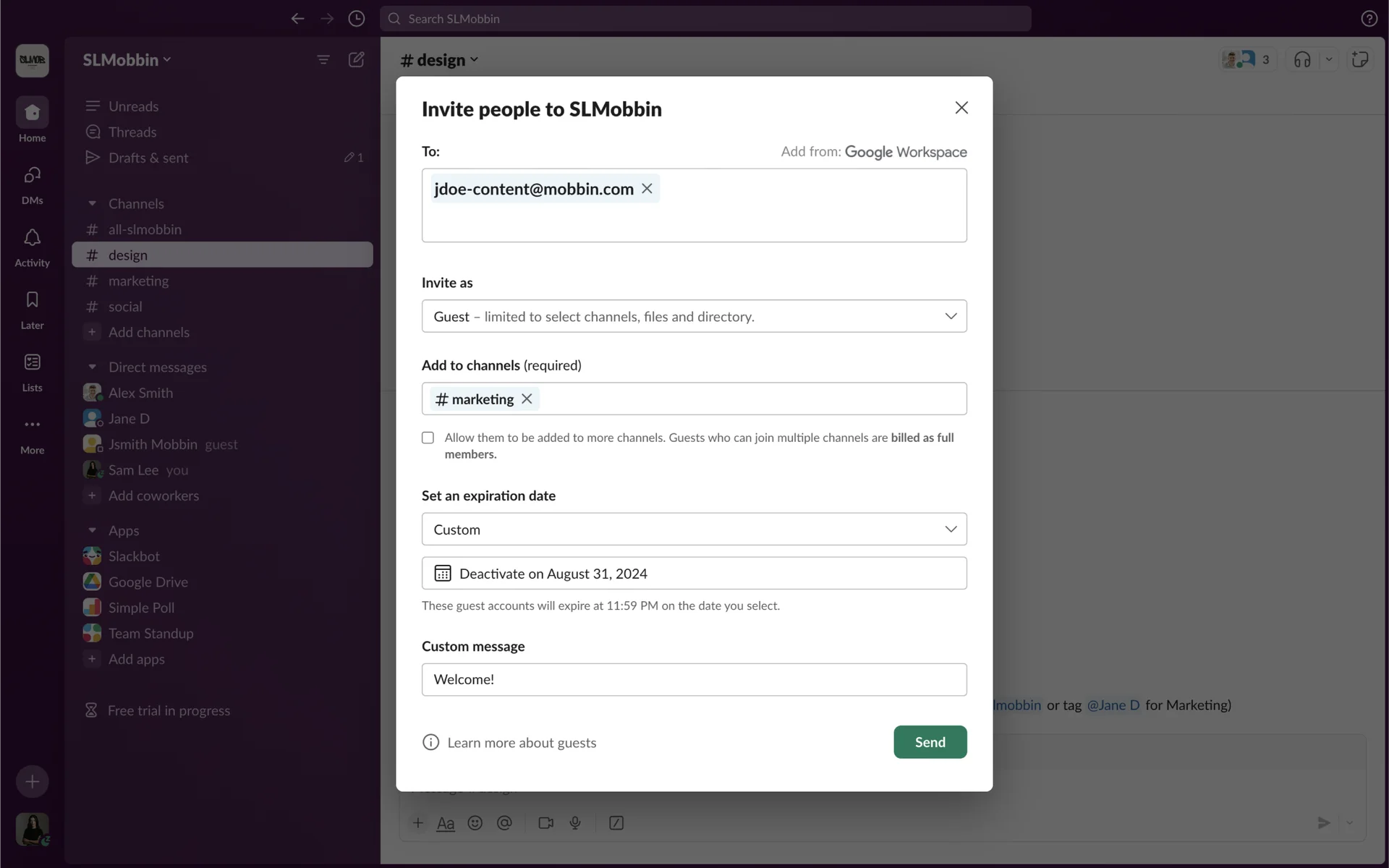
Task: Open the SLMobbin workspace menu
Action: pos(127,60)
